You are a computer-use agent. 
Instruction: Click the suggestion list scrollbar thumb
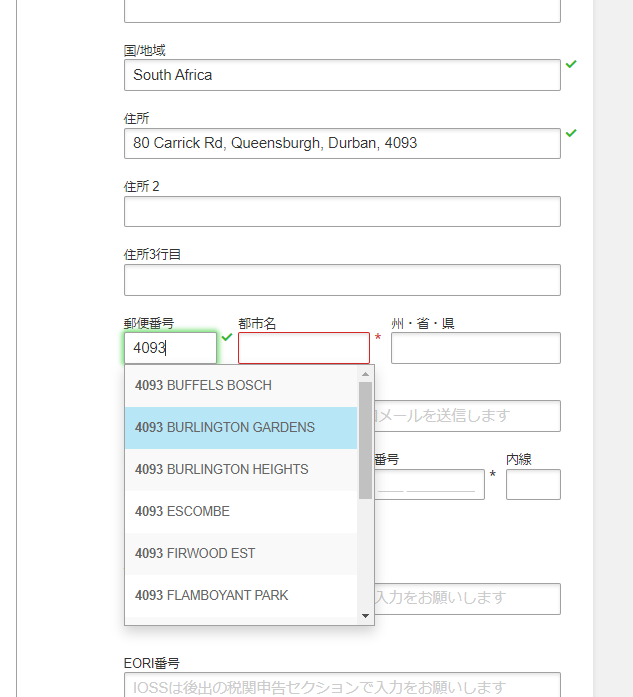point(365,441)
